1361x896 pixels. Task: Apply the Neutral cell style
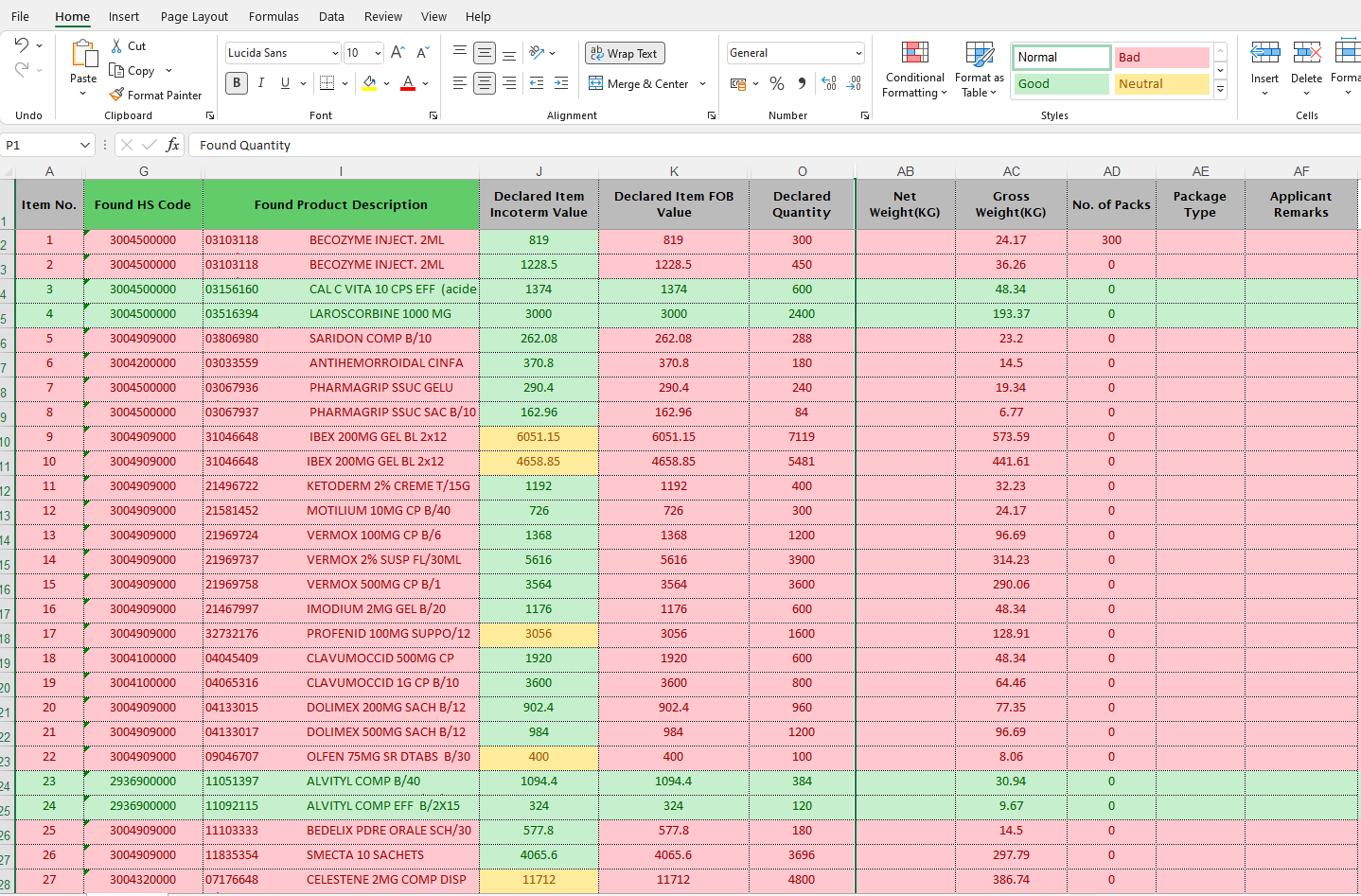tap(1162, 84)
